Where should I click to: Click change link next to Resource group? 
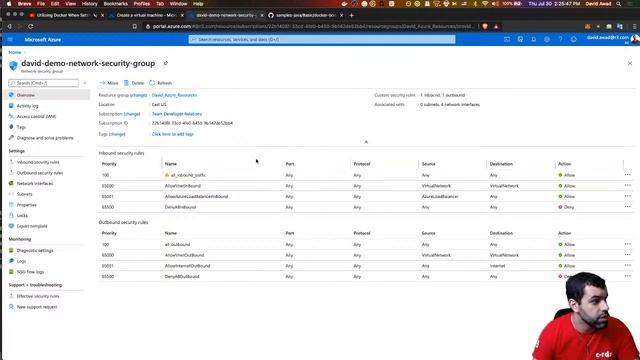point(138,95)
